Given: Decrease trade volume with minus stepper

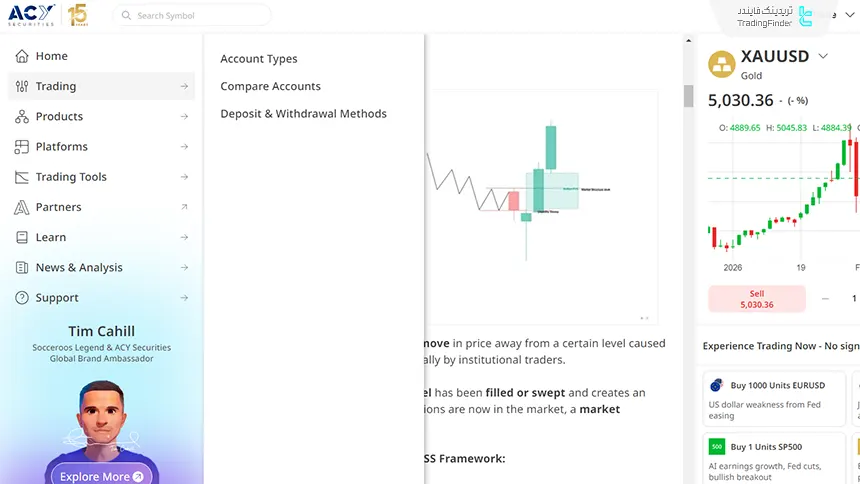Looking at the screenshot, I should (825, 298).
